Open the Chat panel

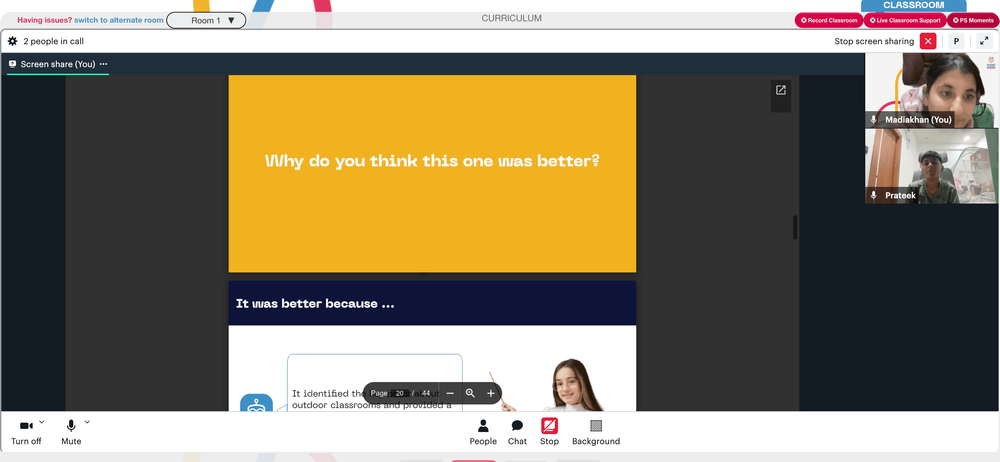click(517, 432)
